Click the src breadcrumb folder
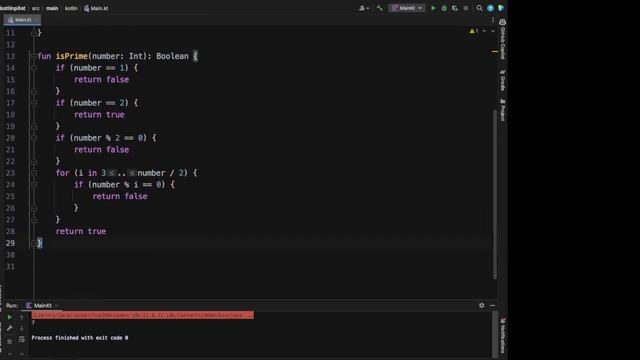This screenshot has height=360, width=640. tap(36, 8)
